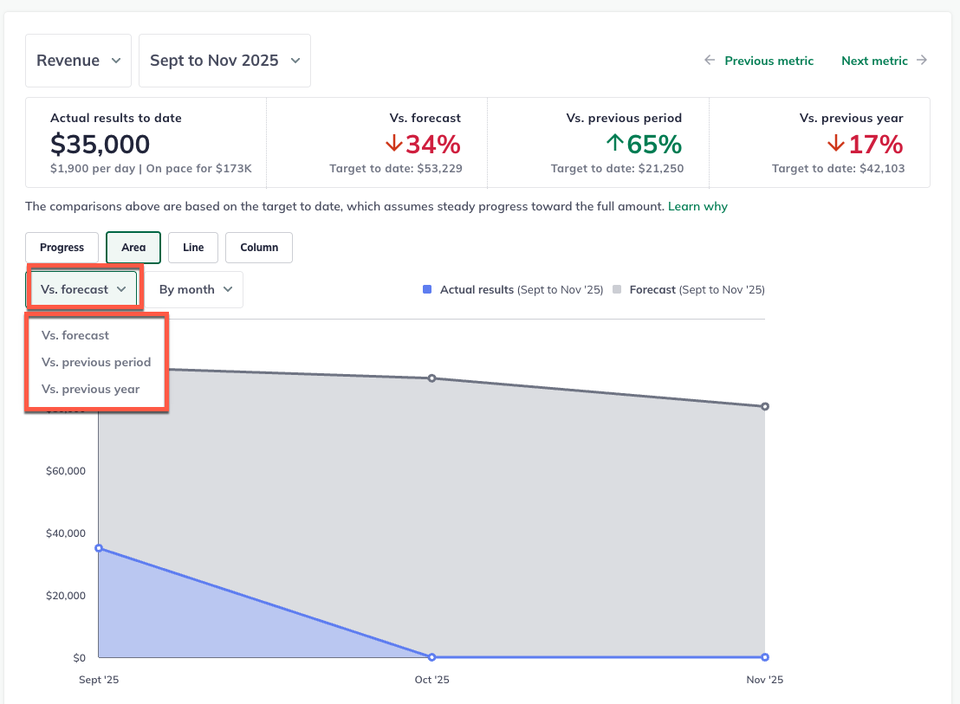The height and width of the screenshot is (704, 960).
Task: Switch to the Progress chart view
Action: click(x=62, y=247)
